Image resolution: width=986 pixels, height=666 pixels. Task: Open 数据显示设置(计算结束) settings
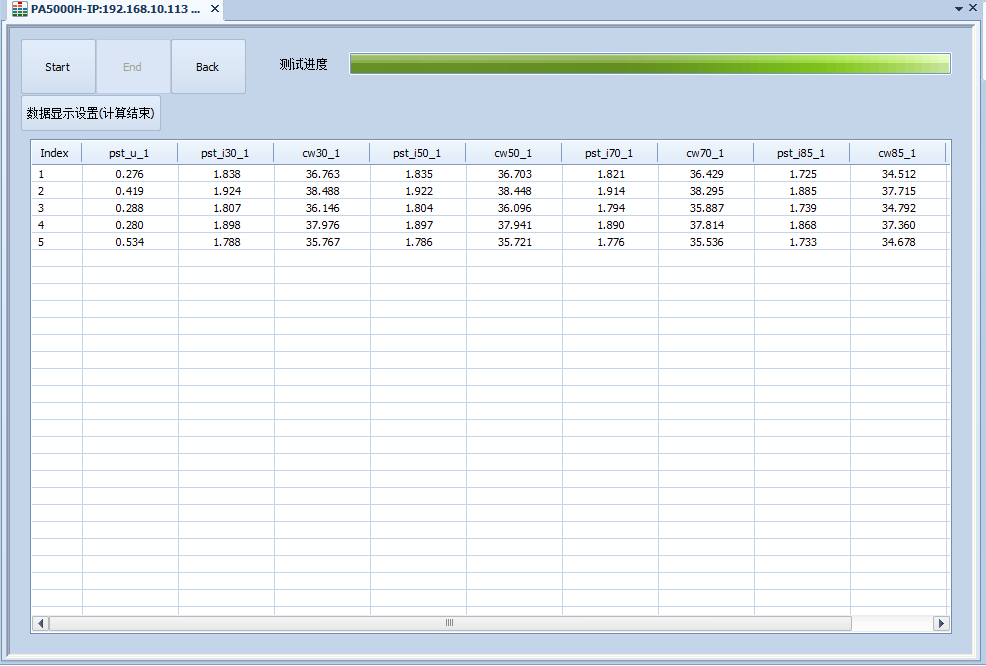tap(91, 114)
